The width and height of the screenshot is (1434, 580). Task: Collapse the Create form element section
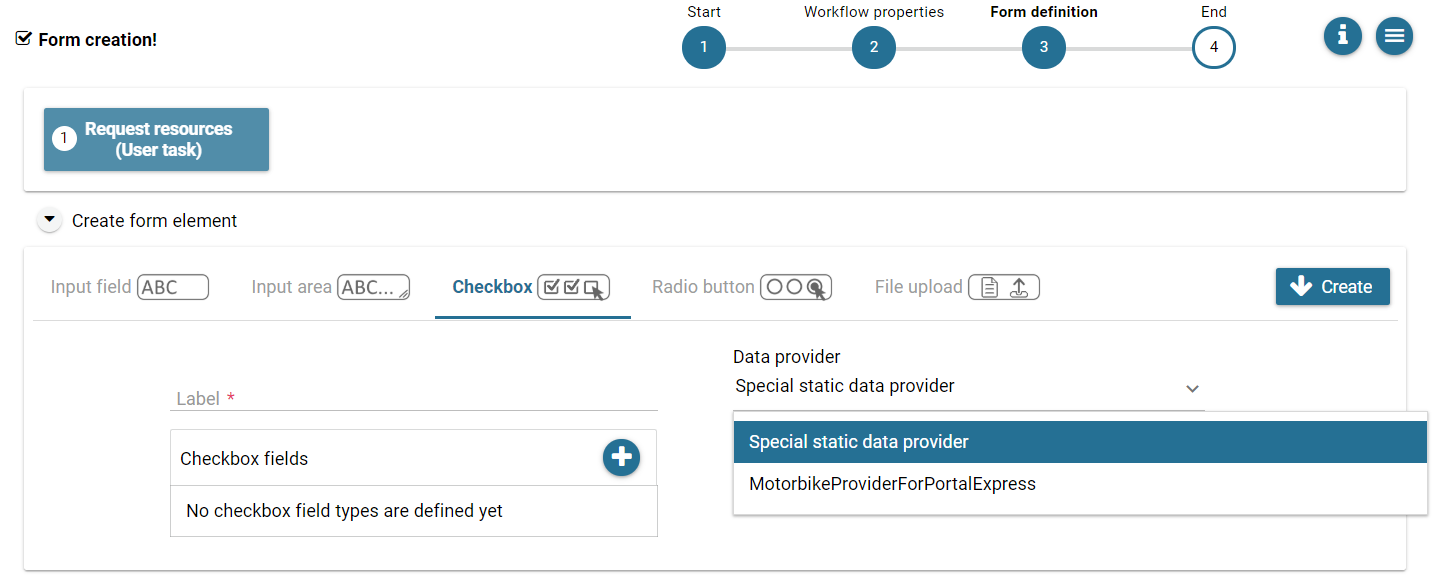click(x=50, y=220)
